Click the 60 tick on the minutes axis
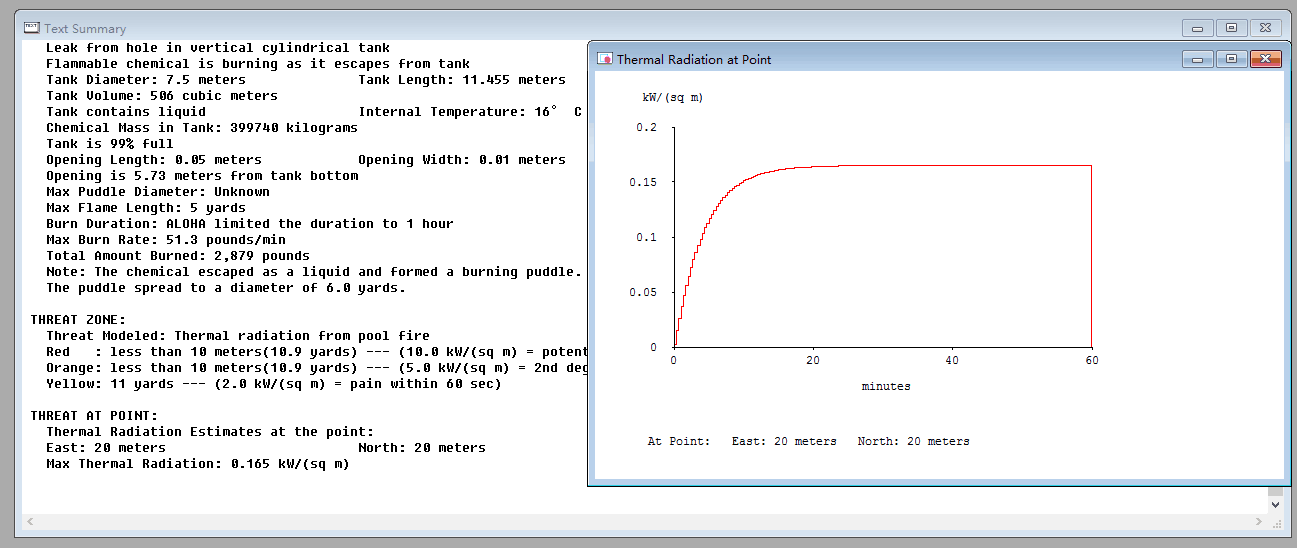This screenshot has width=1297, height=548. [1091, 361]
